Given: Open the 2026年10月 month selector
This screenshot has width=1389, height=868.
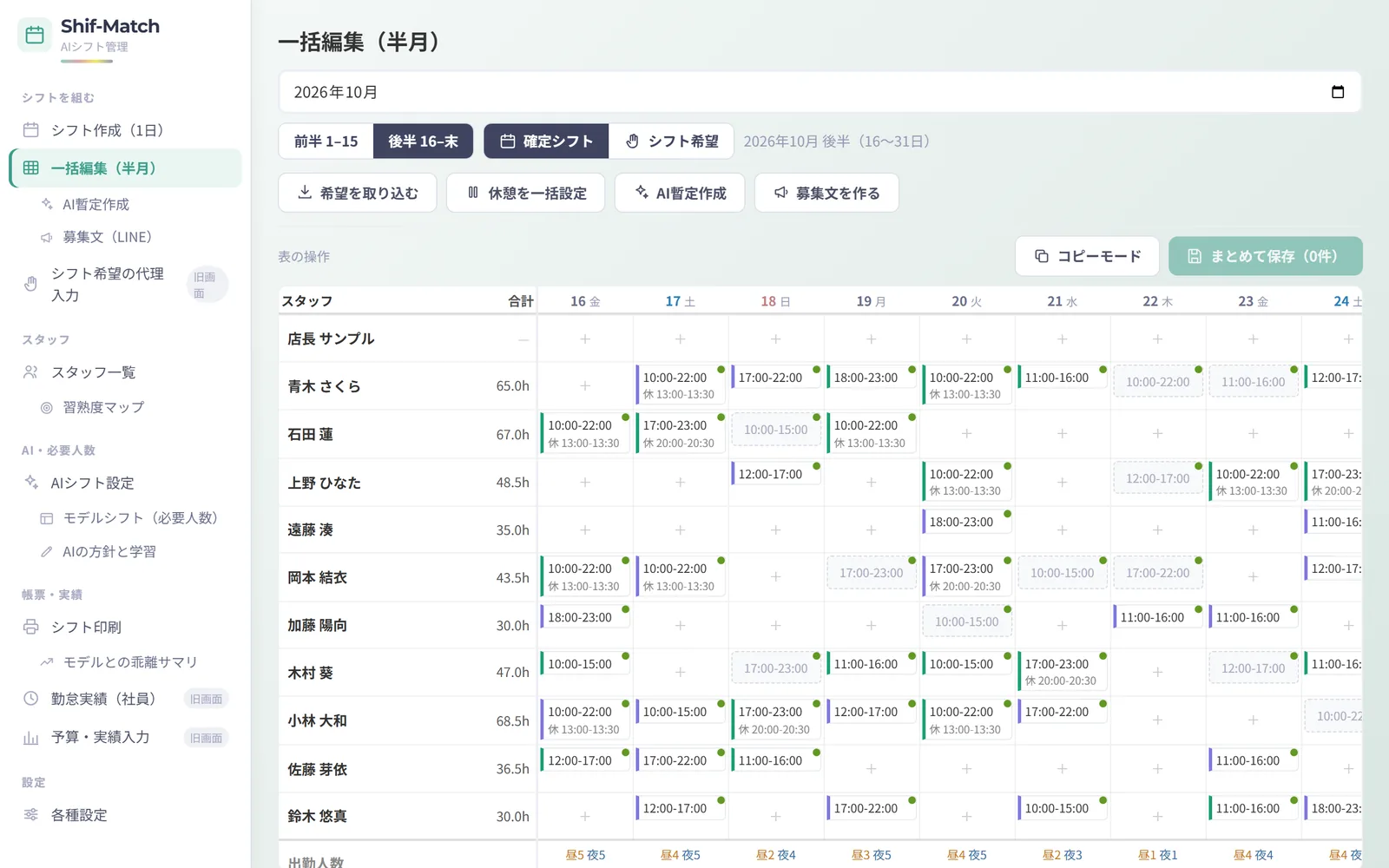Looking at the screenshot, I should (820, 92).
